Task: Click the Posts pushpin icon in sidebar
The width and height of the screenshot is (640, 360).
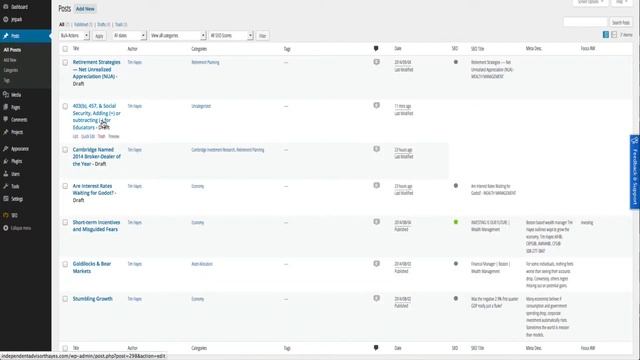Action: 6,36
